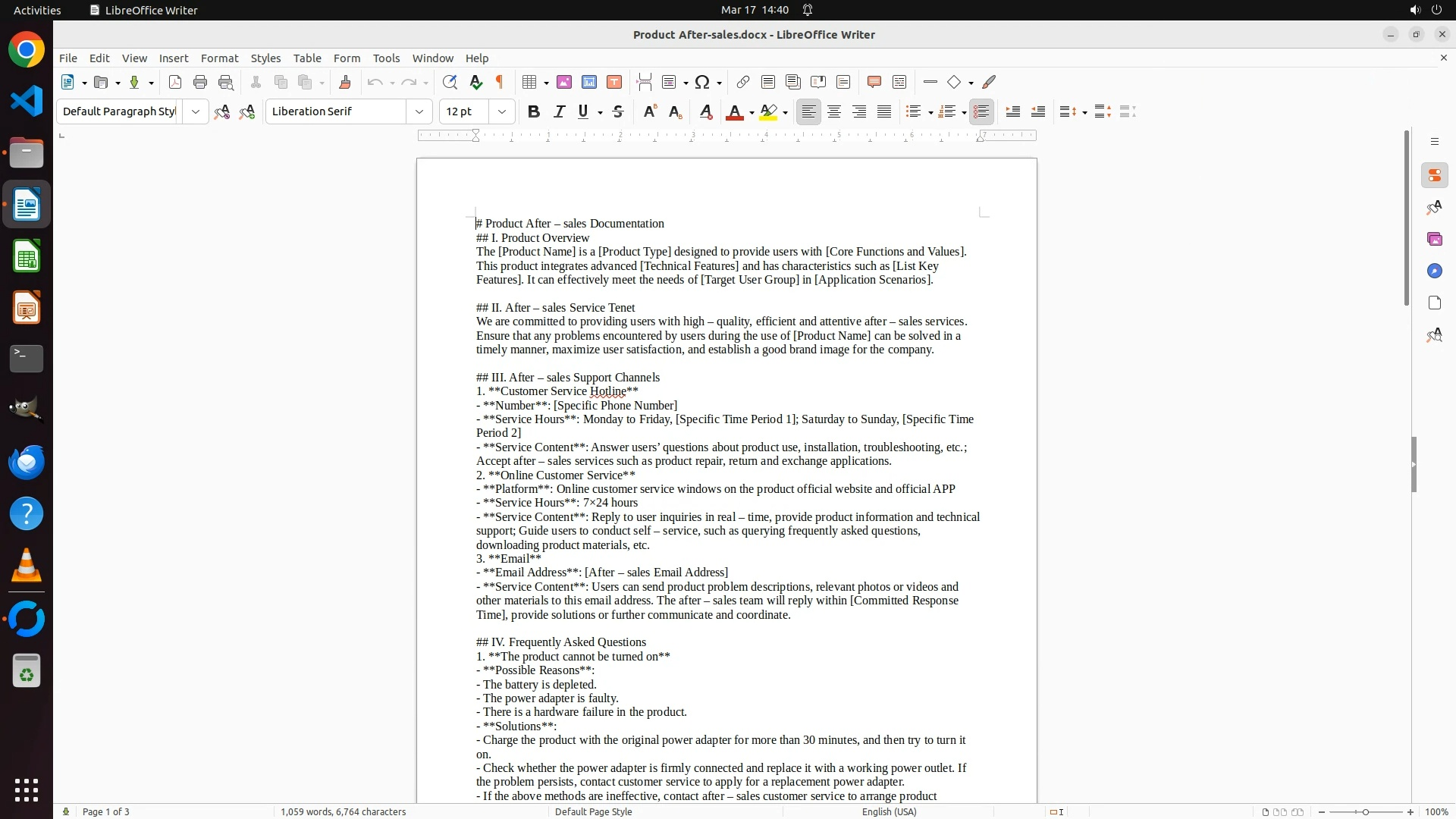This screenshot has height=819, width=1456.
Task: Click the Export as PDF icon
Action: 175,83
